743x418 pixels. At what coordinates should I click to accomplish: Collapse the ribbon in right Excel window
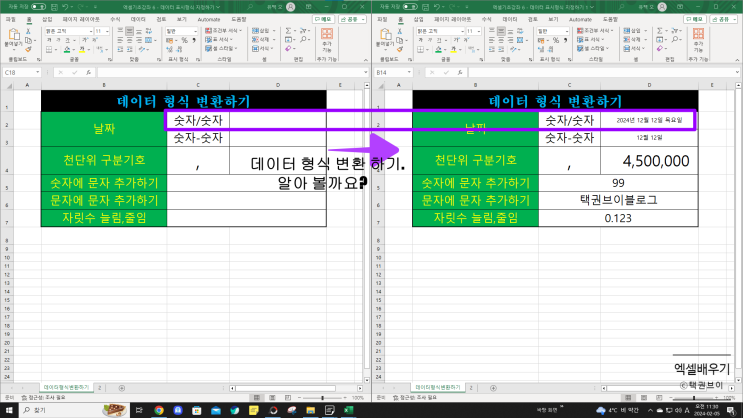click(737, 60)
